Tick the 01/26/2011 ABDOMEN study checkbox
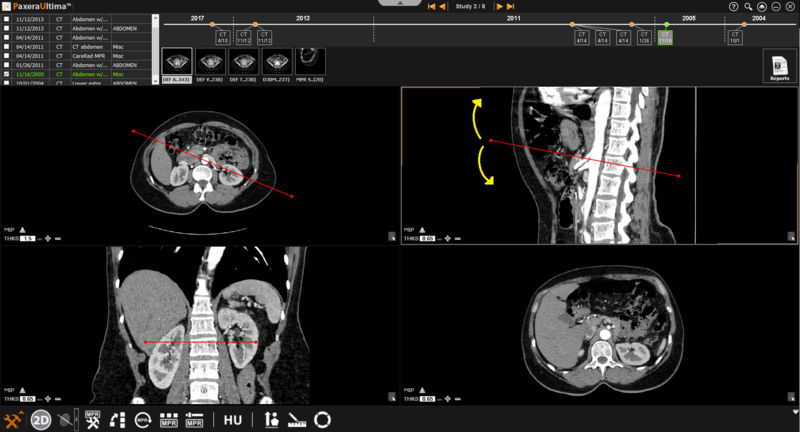 click(7, 65)
